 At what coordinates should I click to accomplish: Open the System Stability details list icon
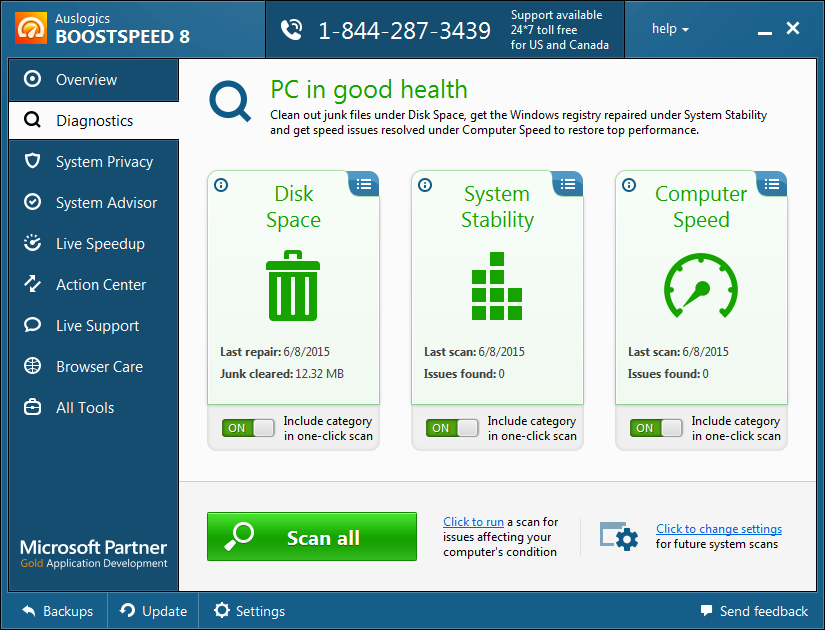coord(568,184)
